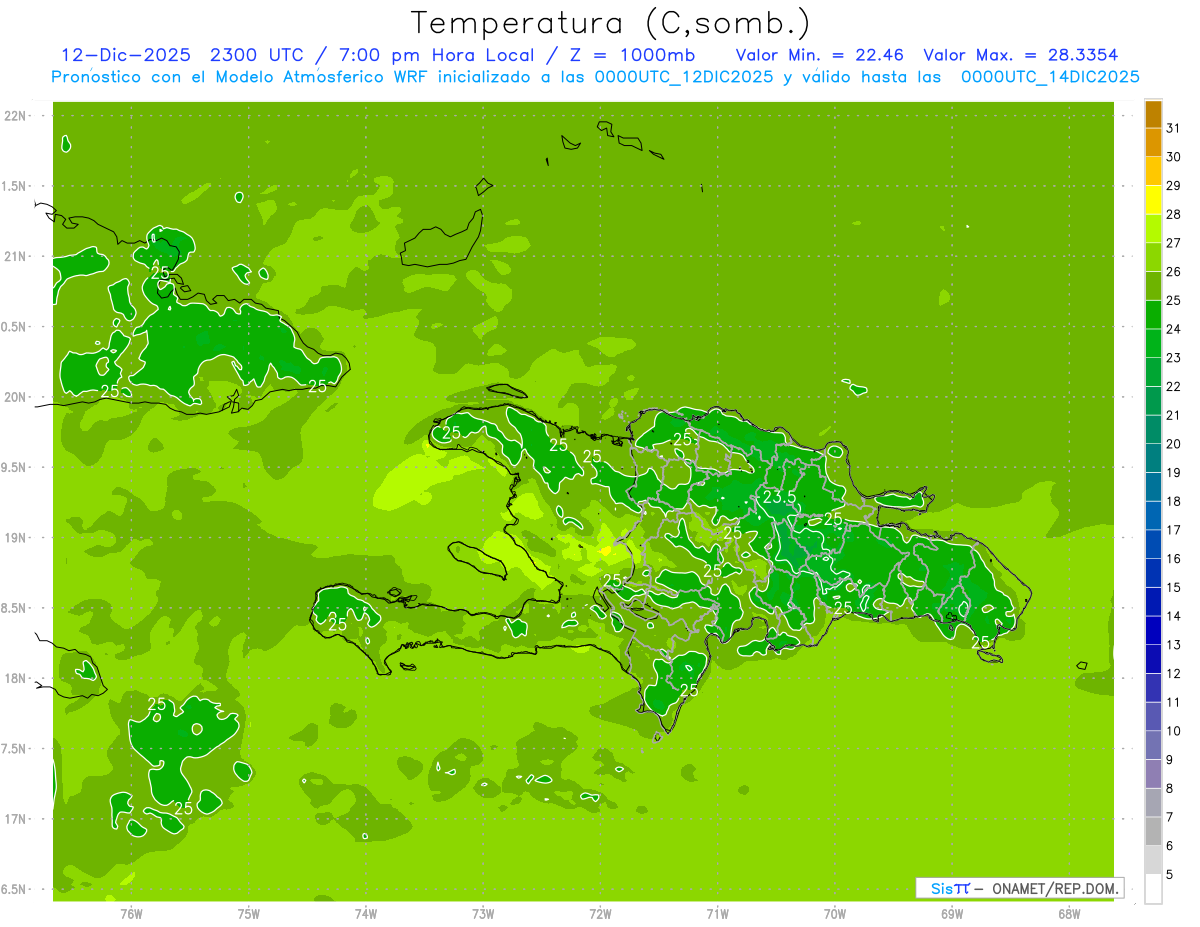
Task: Pick the green swatch between 24 and 25
Action: click(1153, 315)
